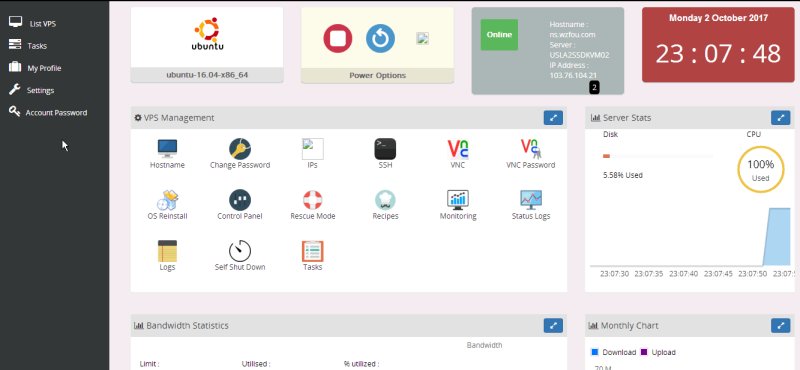Click the broken image icon in Power Options

(422, 39)
